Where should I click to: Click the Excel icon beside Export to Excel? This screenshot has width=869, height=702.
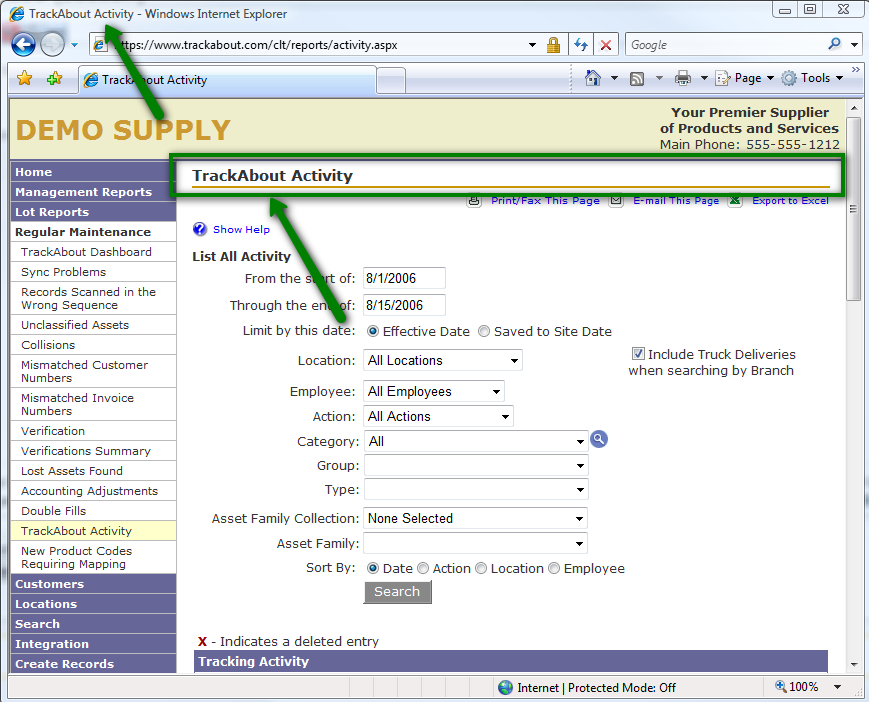pyautogui.click(x=735, y=200)
